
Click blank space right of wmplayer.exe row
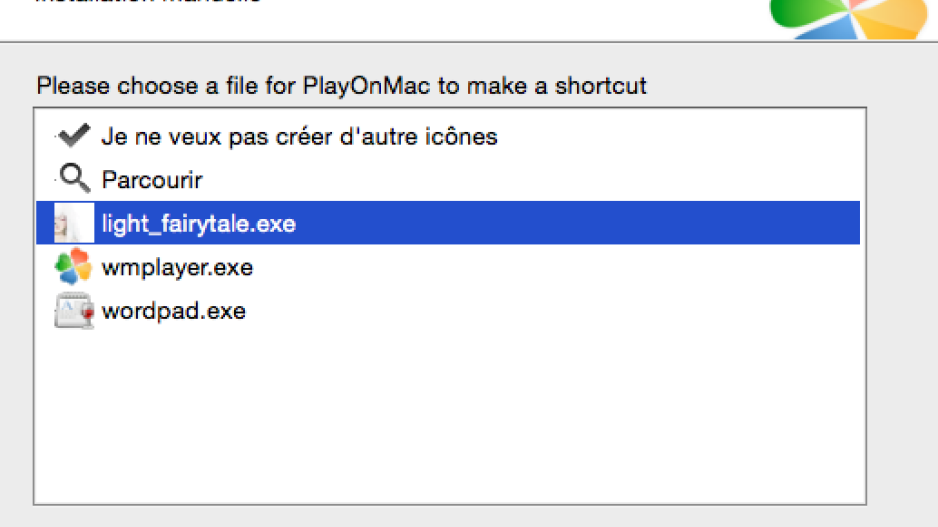(556, 267)
